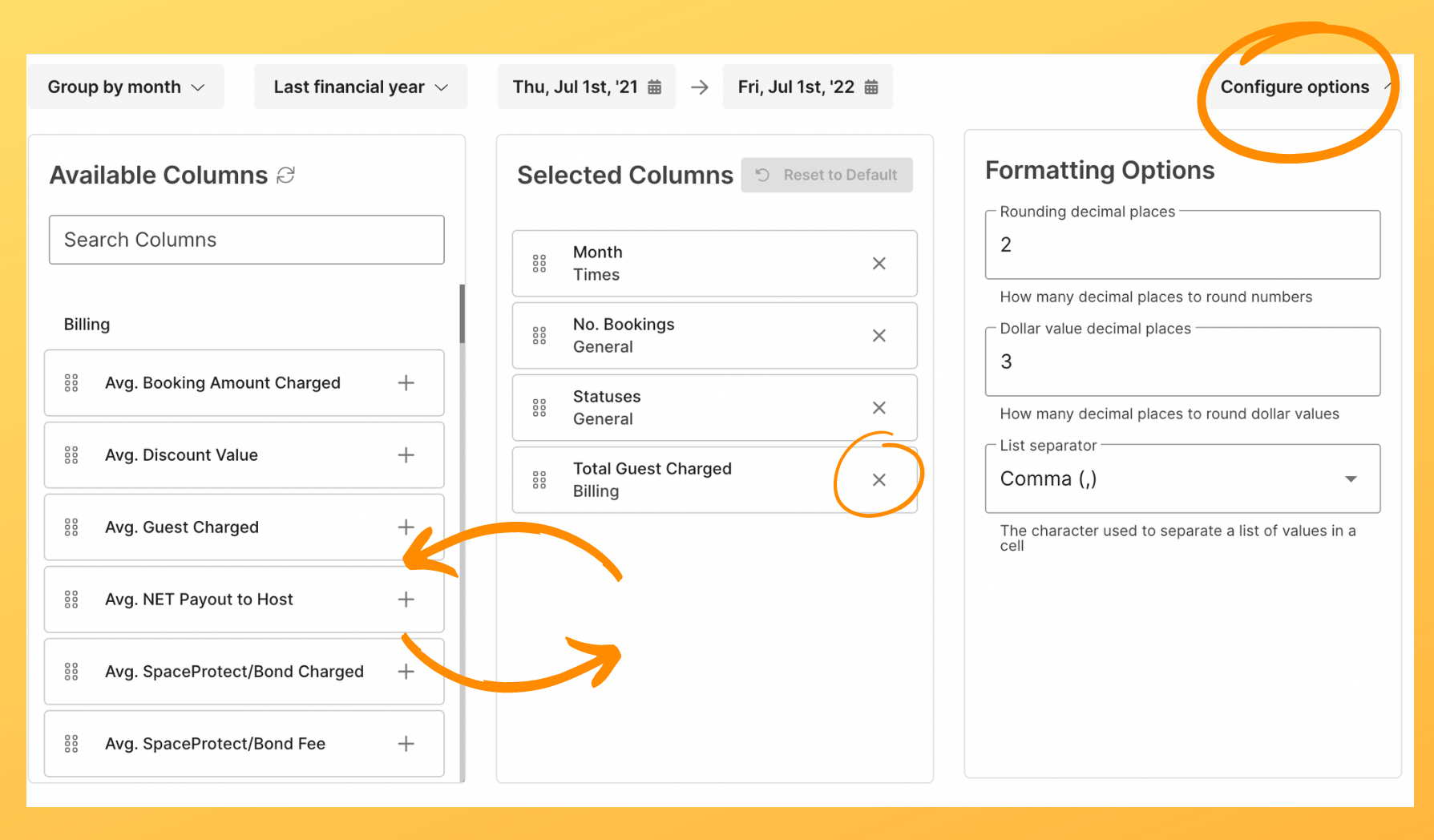1434x840 pixels.
Task: Add Avg. Guest Charged column
Action: tap(406, 527)
